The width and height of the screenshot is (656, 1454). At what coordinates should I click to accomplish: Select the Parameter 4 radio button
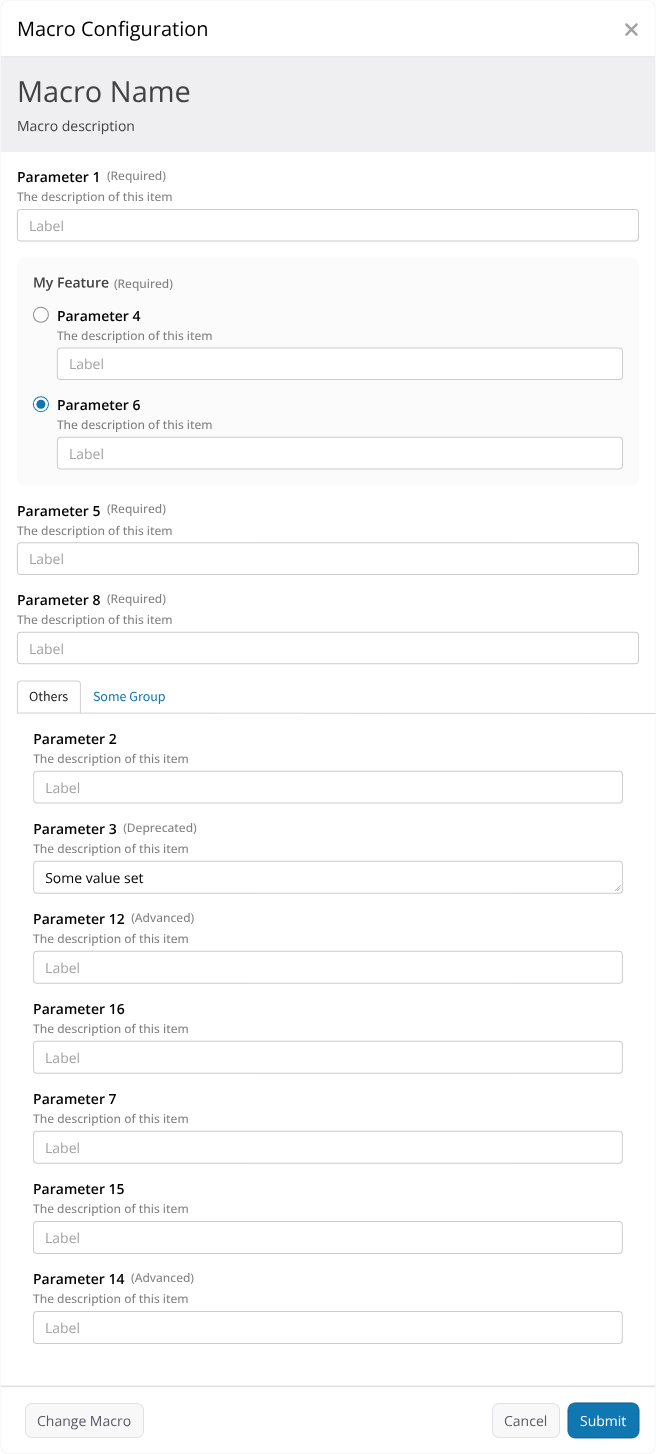coord(41,315)
